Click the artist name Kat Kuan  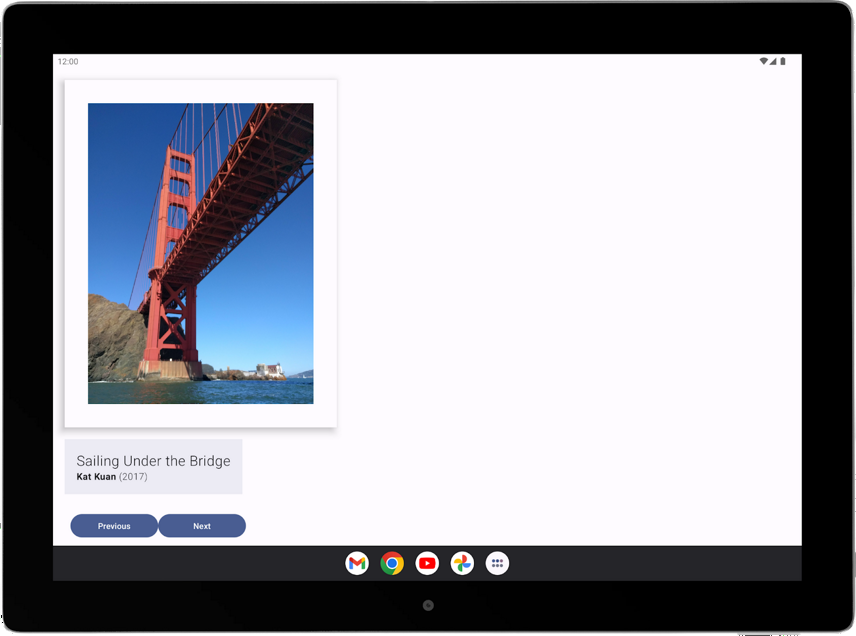pyautogui.click(x=96, y=477)
